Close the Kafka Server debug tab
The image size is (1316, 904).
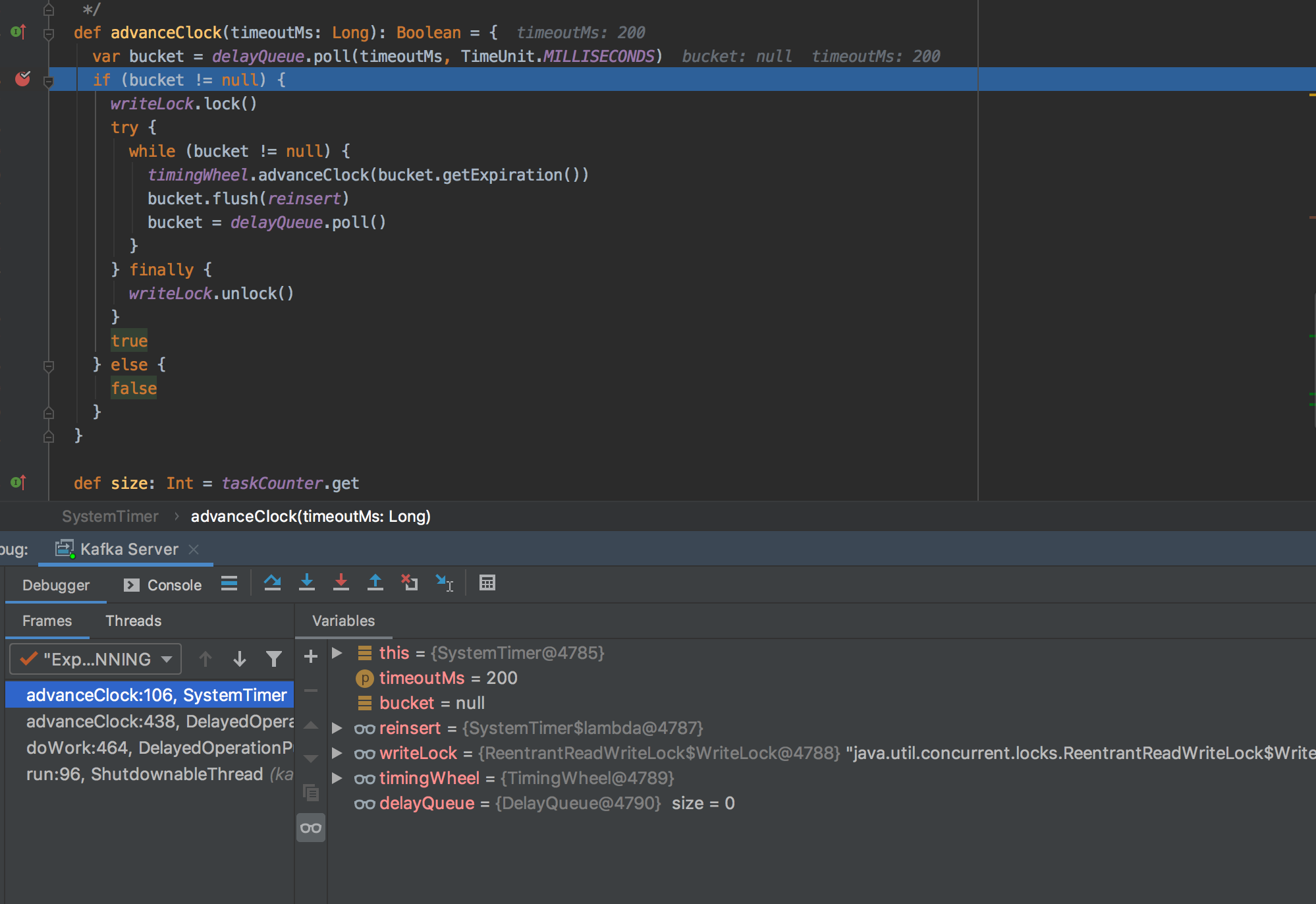coord(194,550)
